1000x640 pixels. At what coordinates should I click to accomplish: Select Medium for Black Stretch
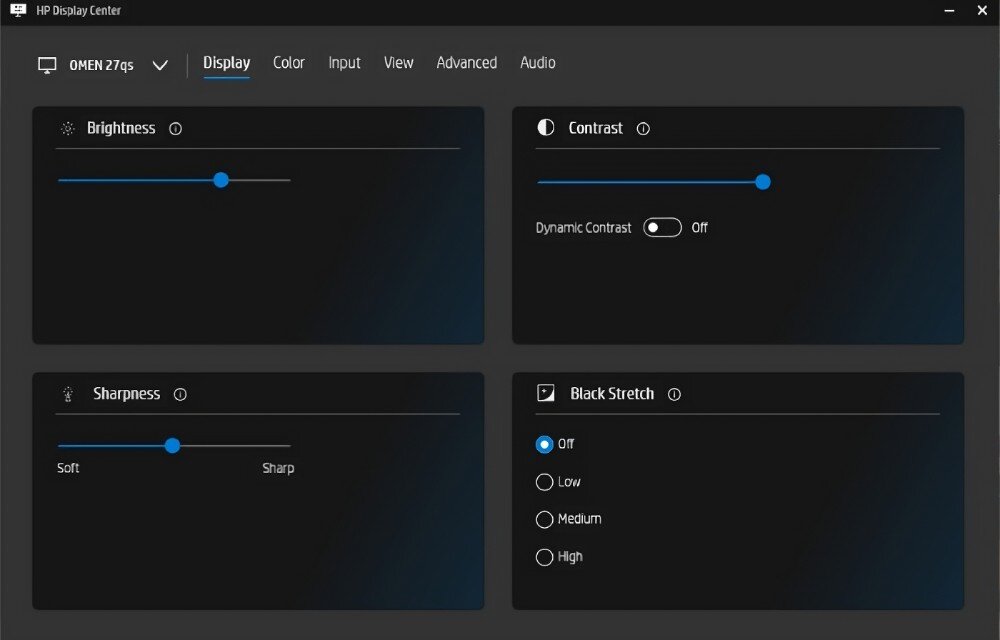545,520
